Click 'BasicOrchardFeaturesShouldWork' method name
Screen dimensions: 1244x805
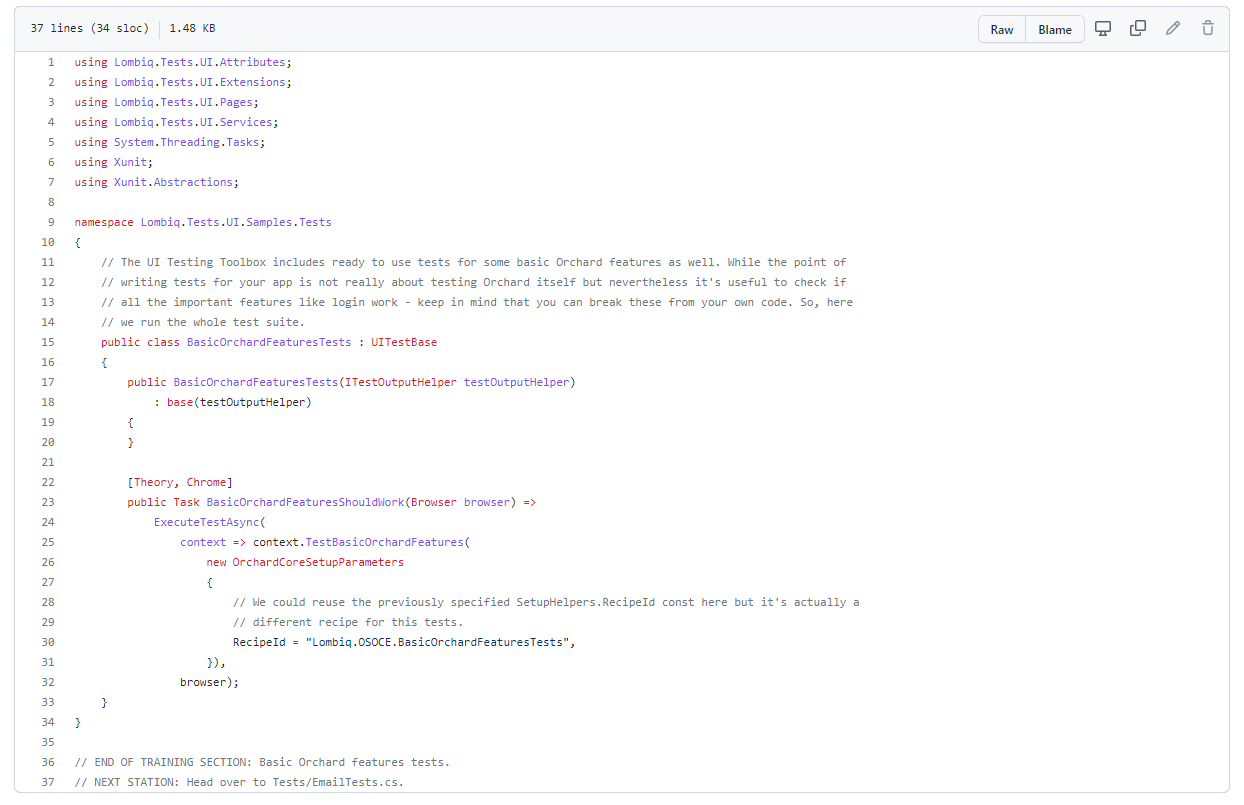pyautogui.click(x=305, y=502)
